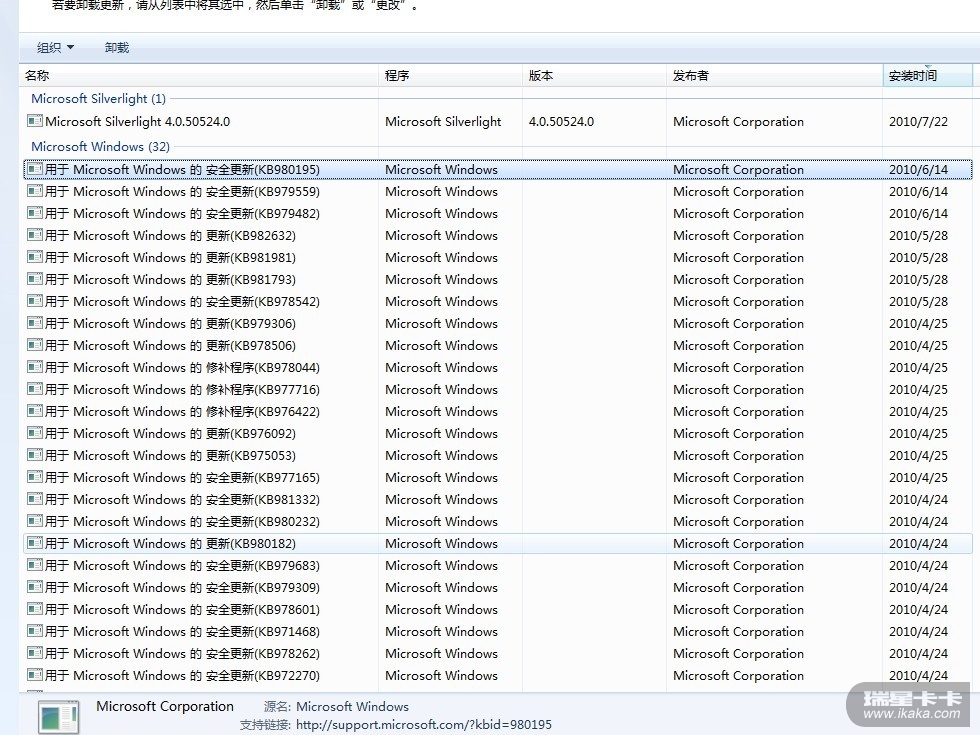980x735 pixels.
Task: Collapse the Microsoft Silverlight (1) group
Action: 99,99
